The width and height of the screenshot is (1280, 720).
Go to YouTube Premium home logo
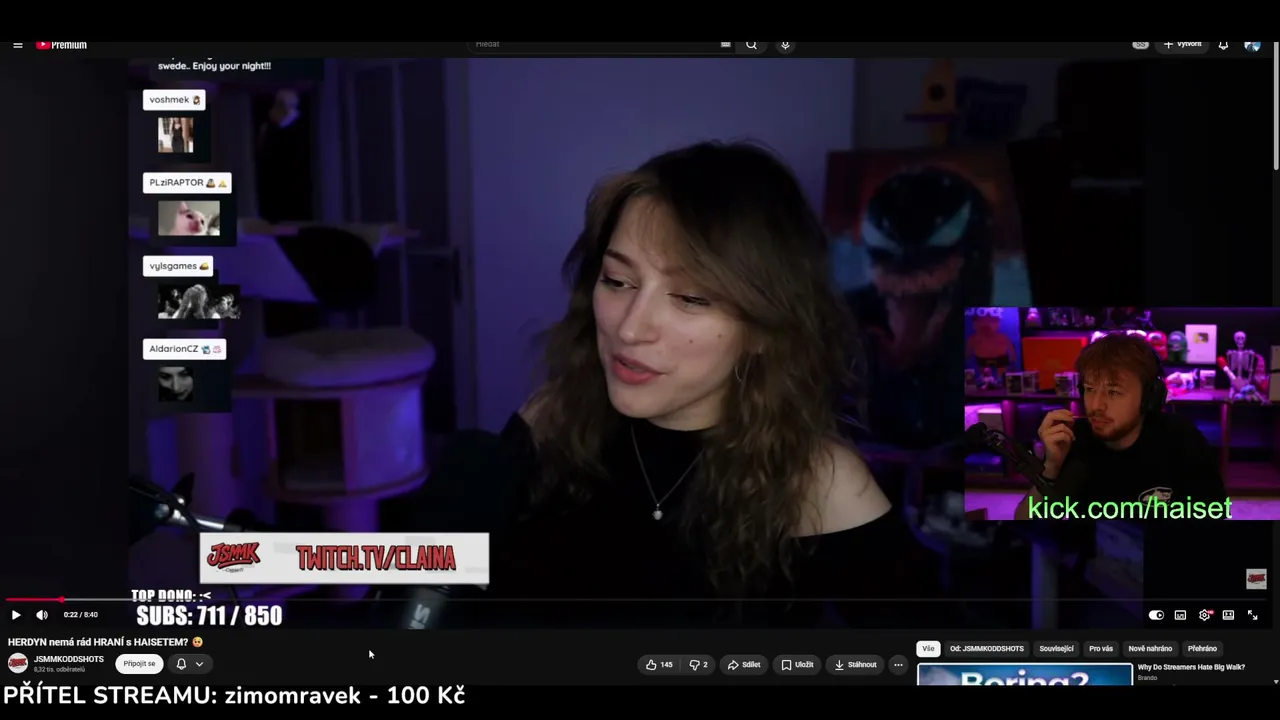click(x=62, y=45)
